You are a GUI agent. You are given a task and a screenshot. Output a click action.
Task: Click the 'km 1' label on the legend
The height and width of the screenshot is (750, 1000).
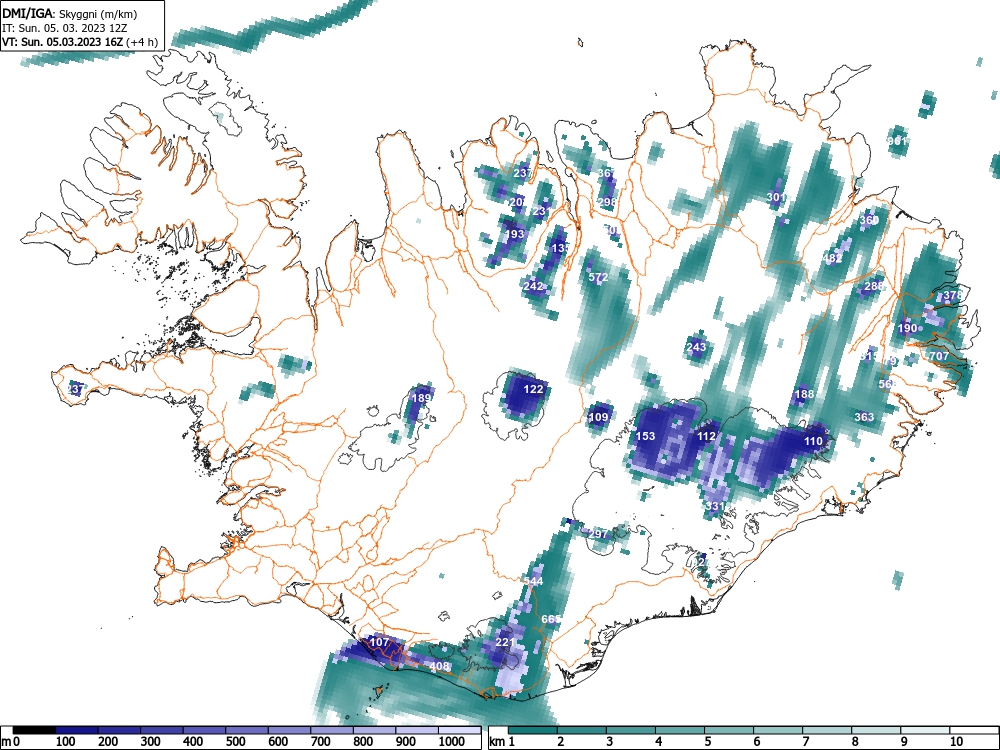(x=502, y=742)
